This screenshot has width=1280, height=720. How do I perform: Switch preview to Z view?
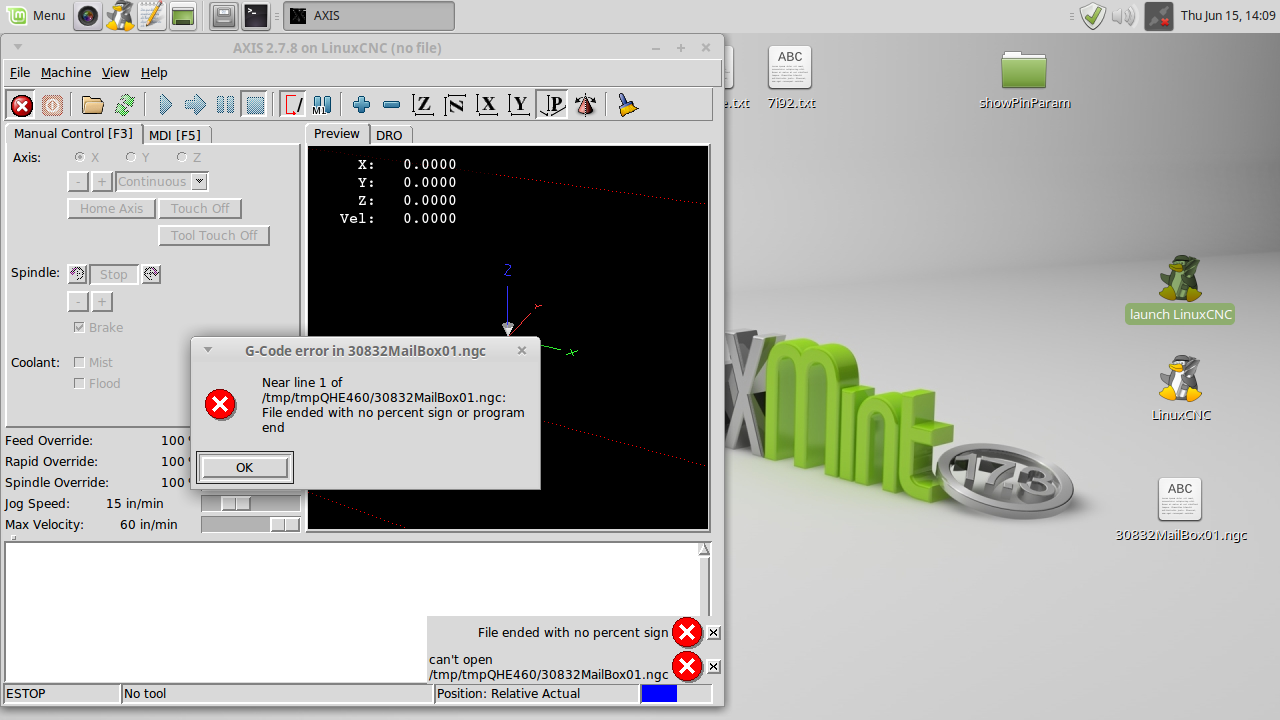[x=423, y=105]
